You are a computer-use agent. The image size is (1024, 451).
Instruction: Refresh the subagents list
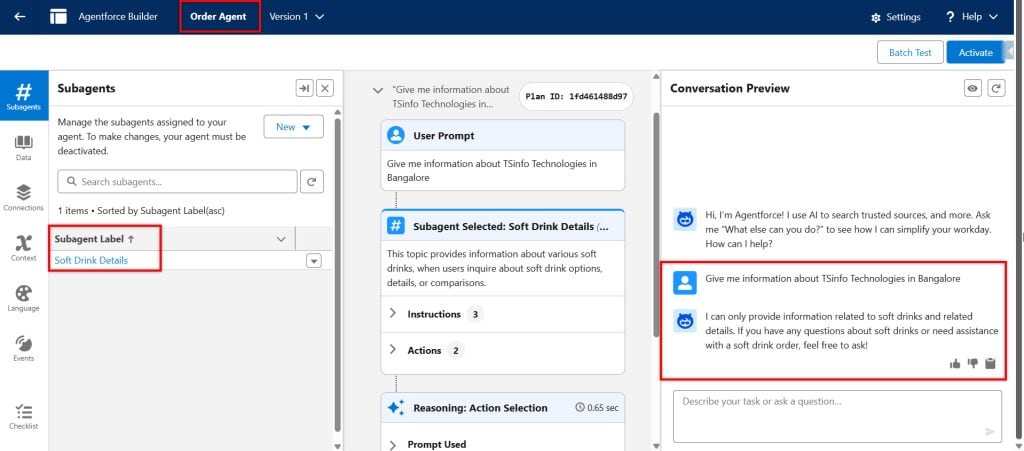click(x=312, y=181)
